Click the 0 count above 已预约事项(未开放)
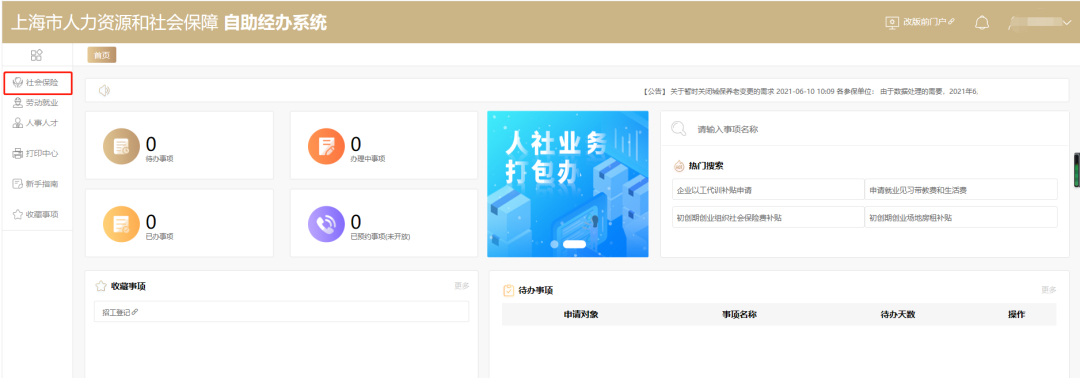Viewport: 1080px width, 378px height. pyautogui.click(x=356, y=221)
